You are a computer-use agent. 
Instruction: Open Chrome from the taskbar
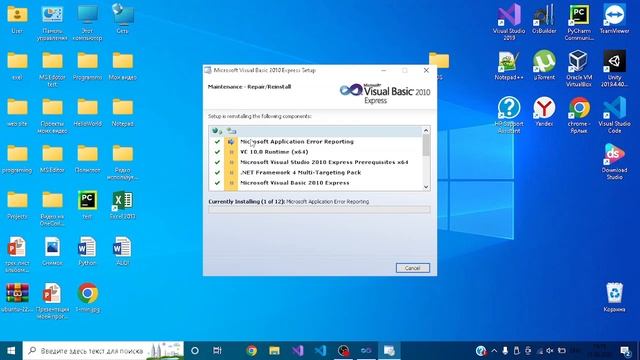pos(251,351)
